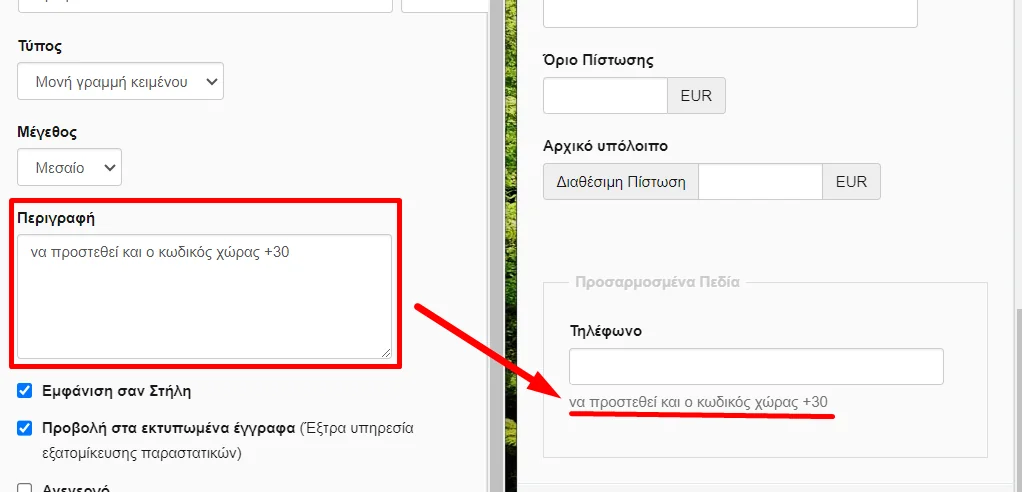
Task: Select the Προσαρμοσμένα Πεδία section heading
Action: pos(657,282)
